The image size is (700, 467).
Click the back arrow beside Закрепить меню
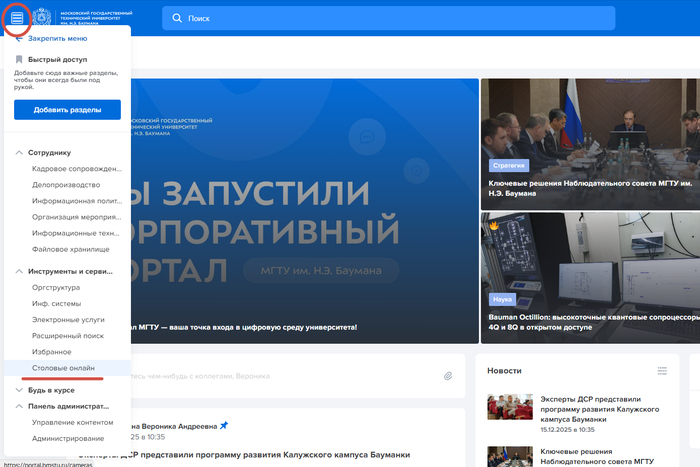click(x=19, y=38)
